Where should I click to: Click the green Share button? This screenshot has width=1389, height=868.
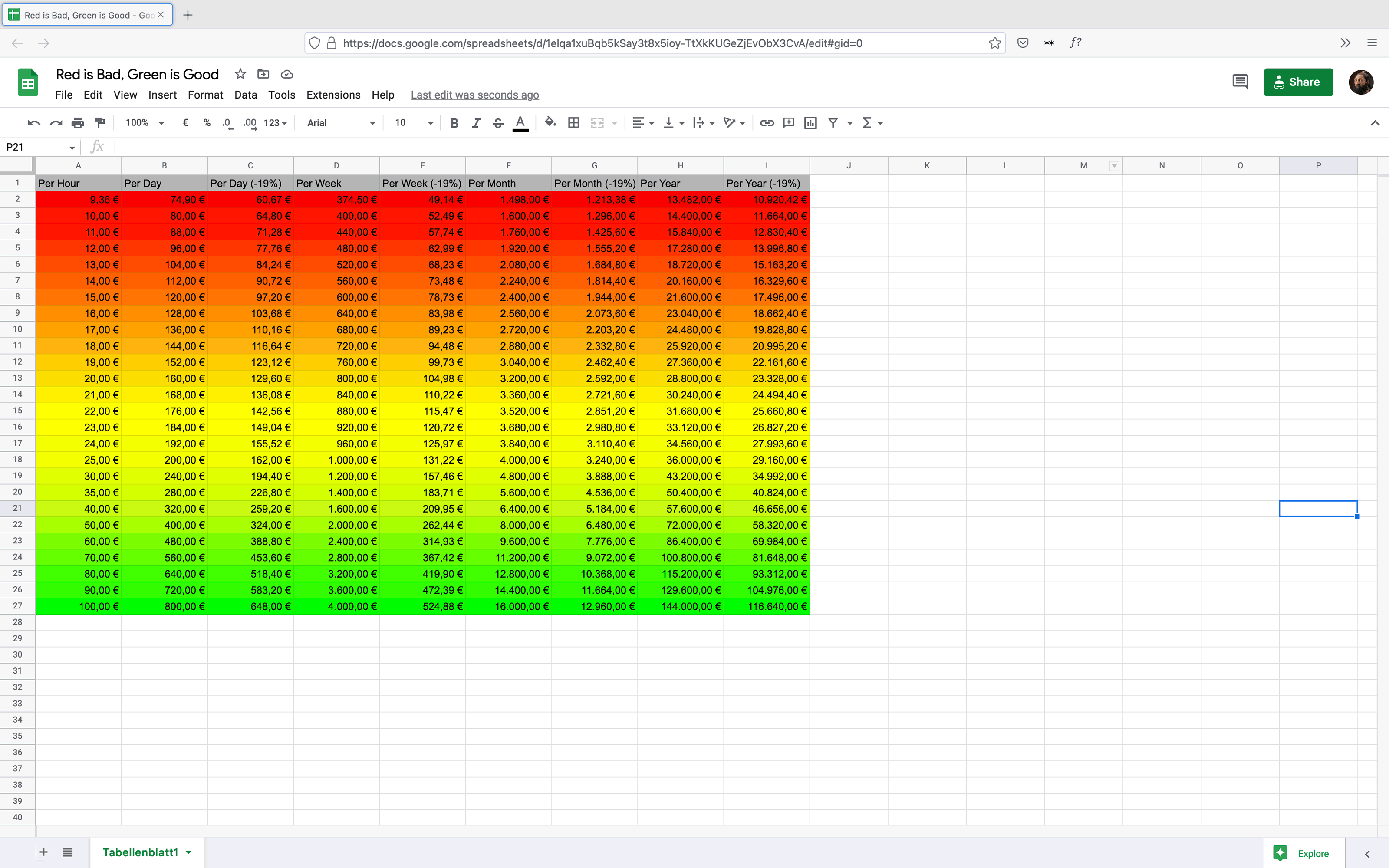1298,82
